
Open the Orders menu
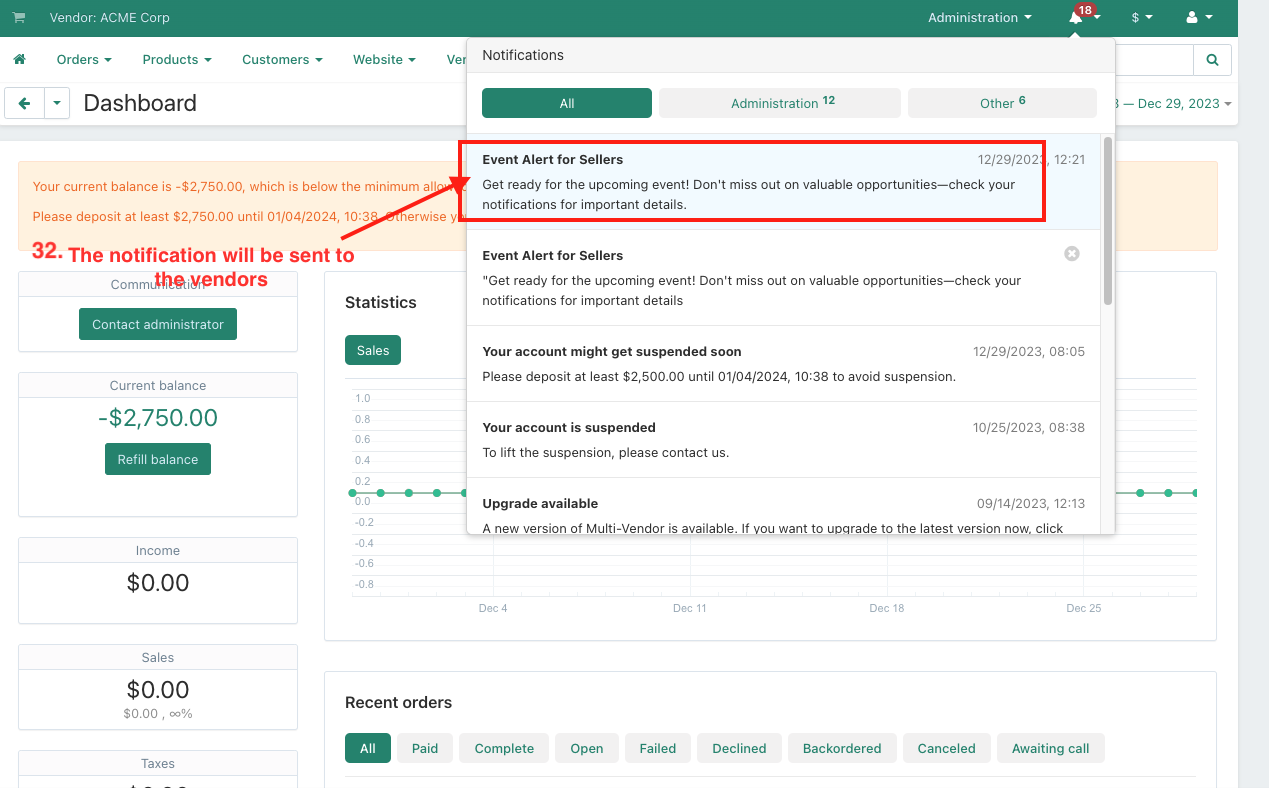pos(83,60)
